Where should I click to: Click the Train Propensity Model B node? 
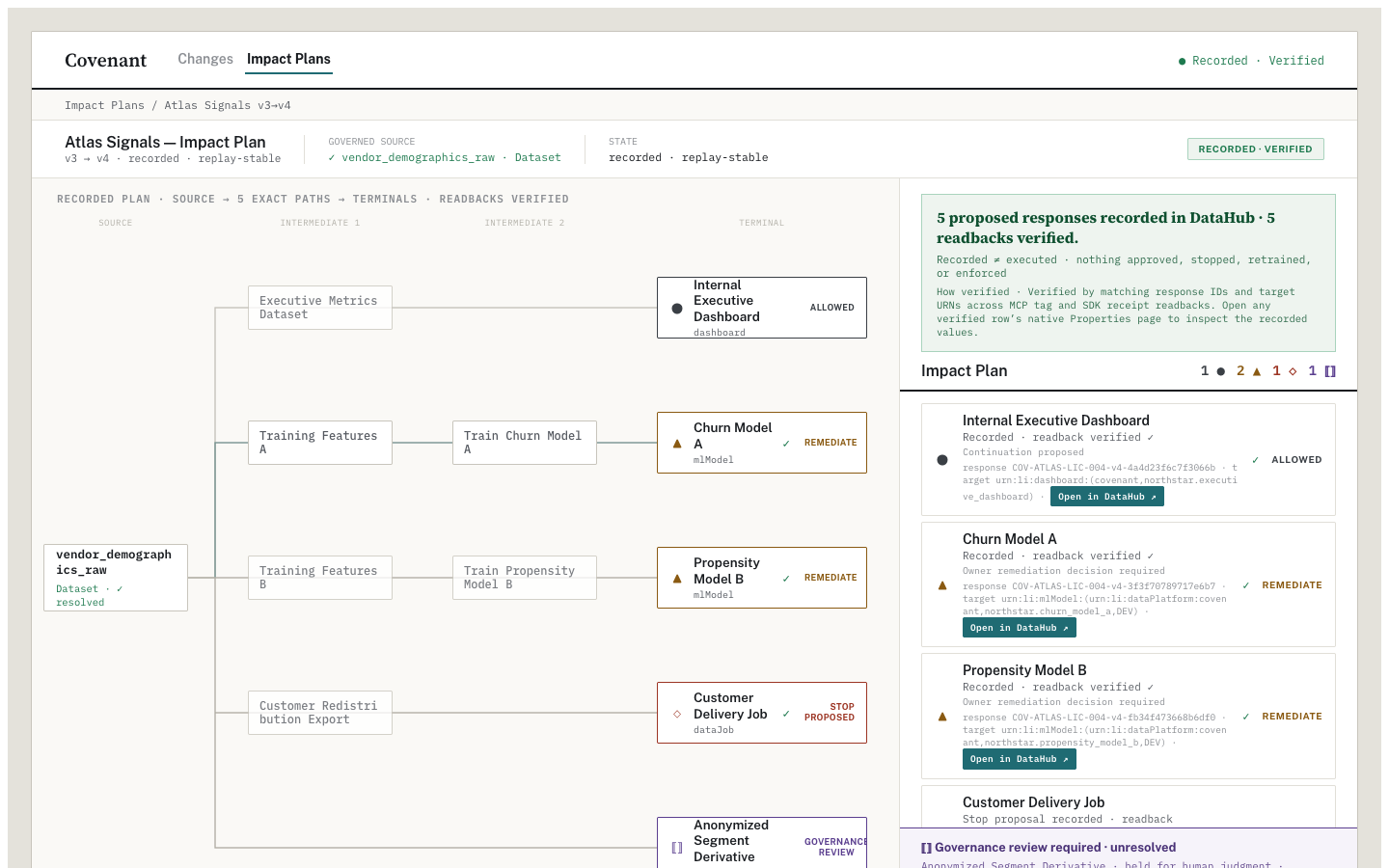(x=525, y=578)
